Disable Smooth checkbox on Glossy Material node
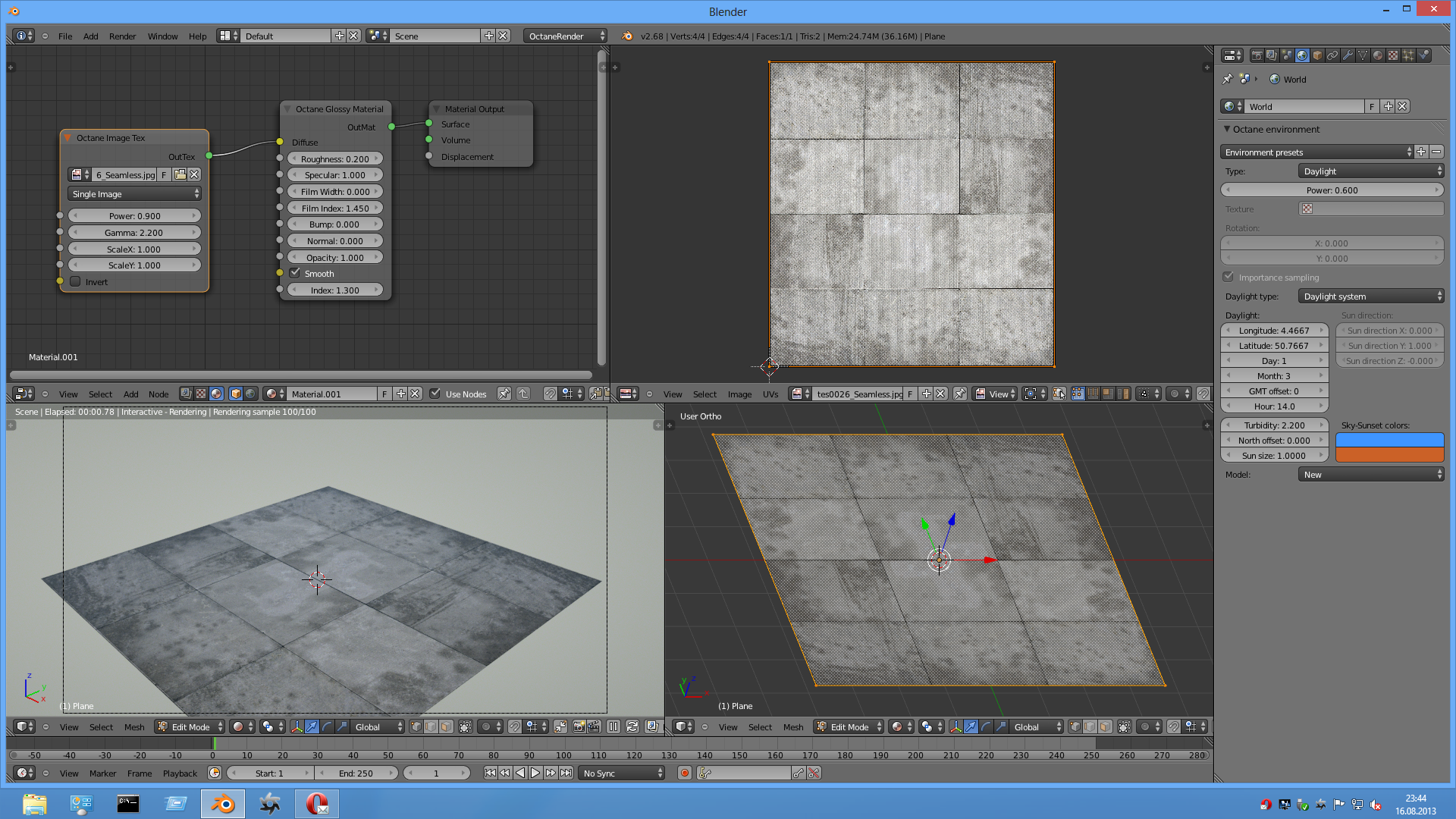This screenshot has height=819, width=1456. [295, 273]
